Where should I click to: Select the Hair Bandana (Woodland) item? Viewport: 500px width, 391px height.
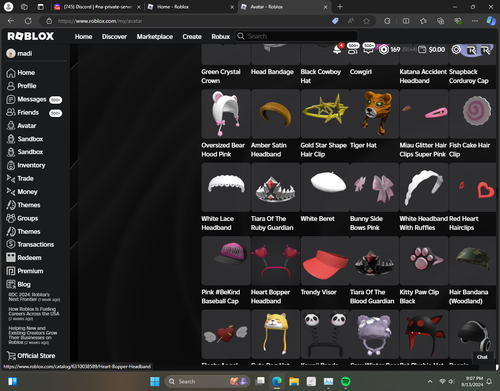pyautogui.click(x=473, y=261)
